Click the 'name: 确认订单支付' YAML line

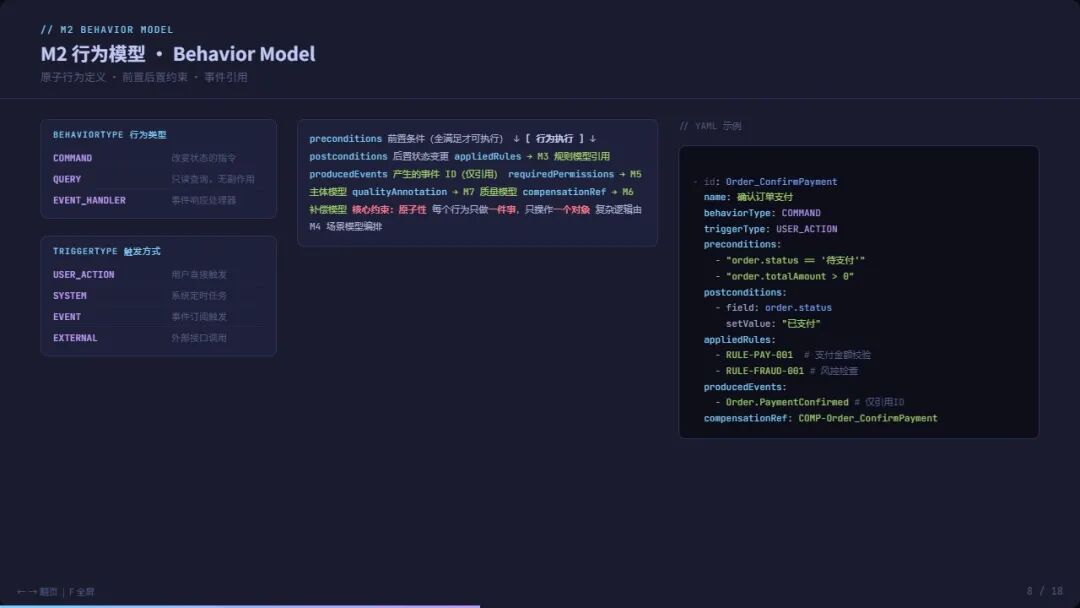pyautogui.click(x=748, y=197)
